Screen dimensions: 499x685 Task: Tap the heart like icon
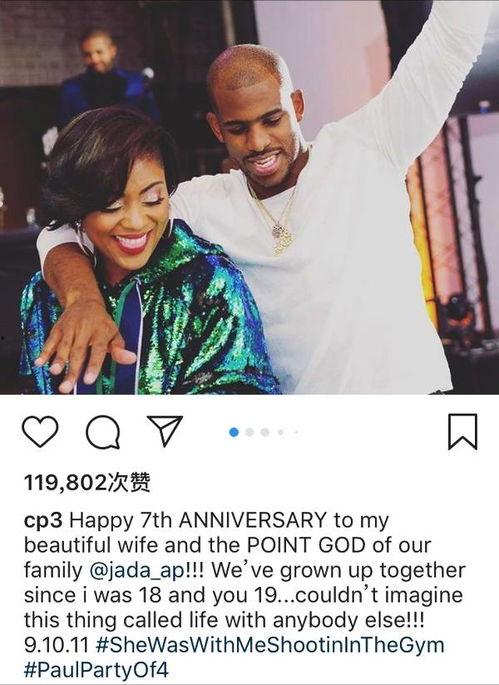pyautogui.click(x=40, y=431)
